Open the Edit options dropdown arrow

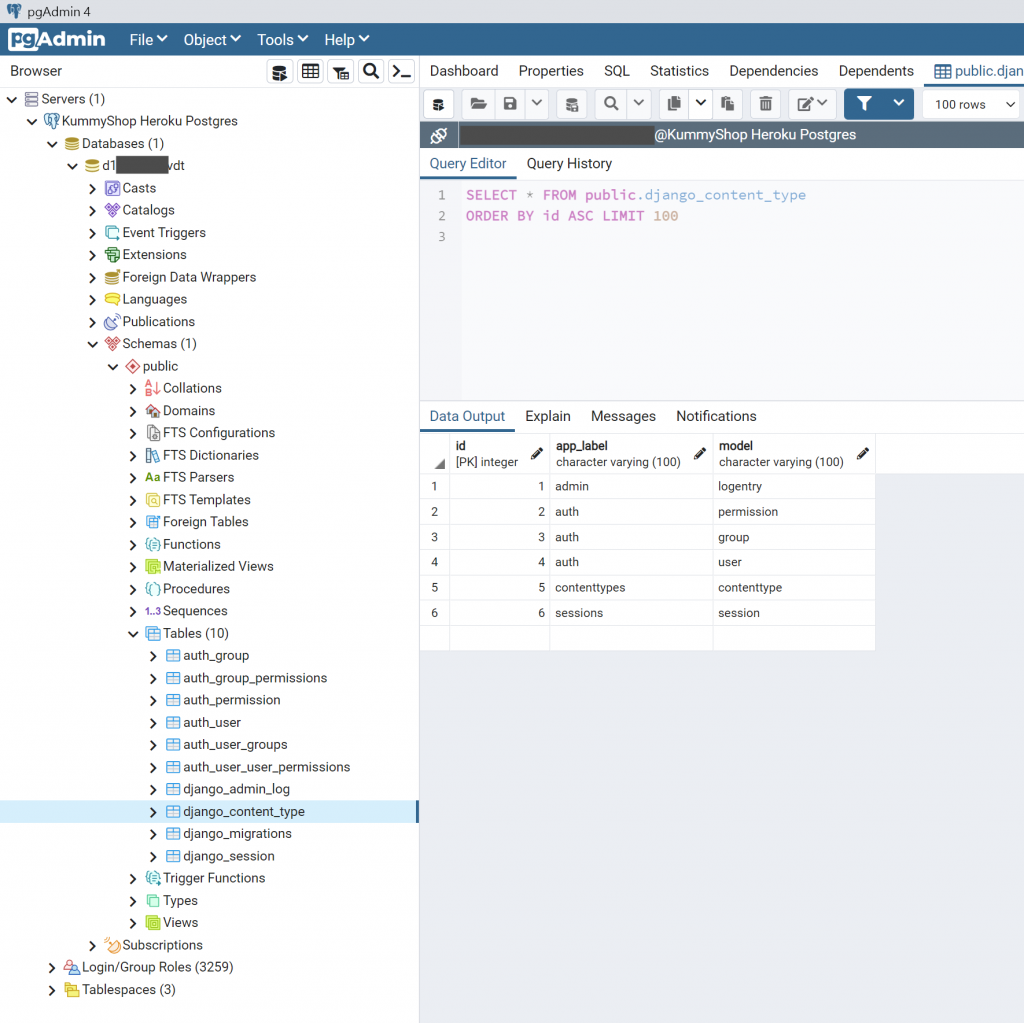823,103
